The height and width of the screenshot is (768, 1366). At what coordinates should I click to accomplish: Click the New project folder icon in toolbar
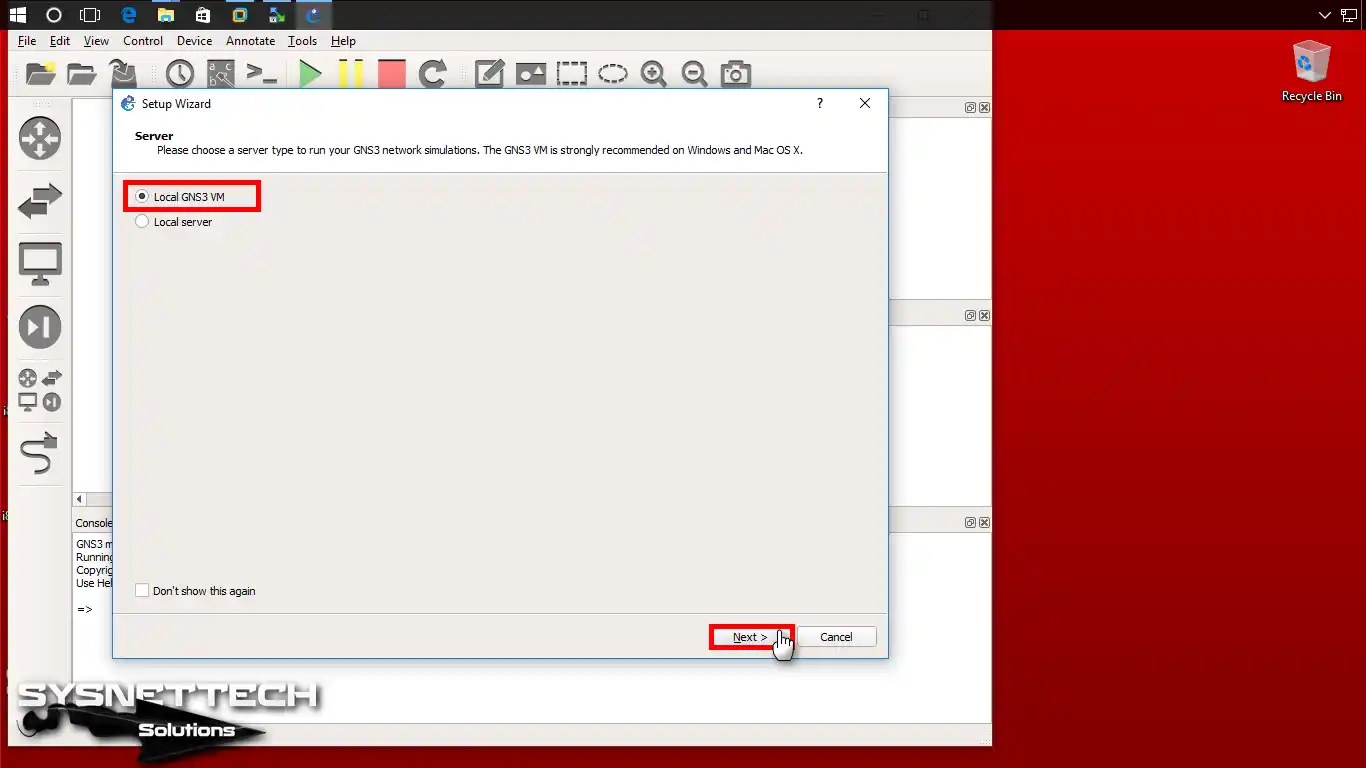tap(41, 74)
